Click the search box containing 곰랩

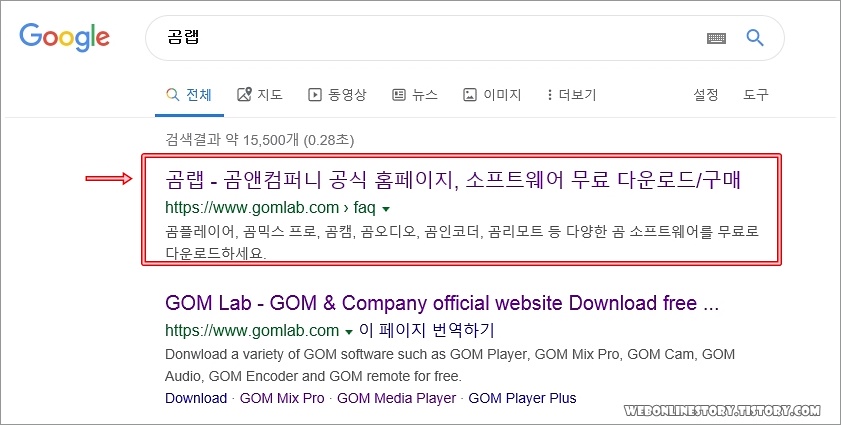(x=464, y=38)
